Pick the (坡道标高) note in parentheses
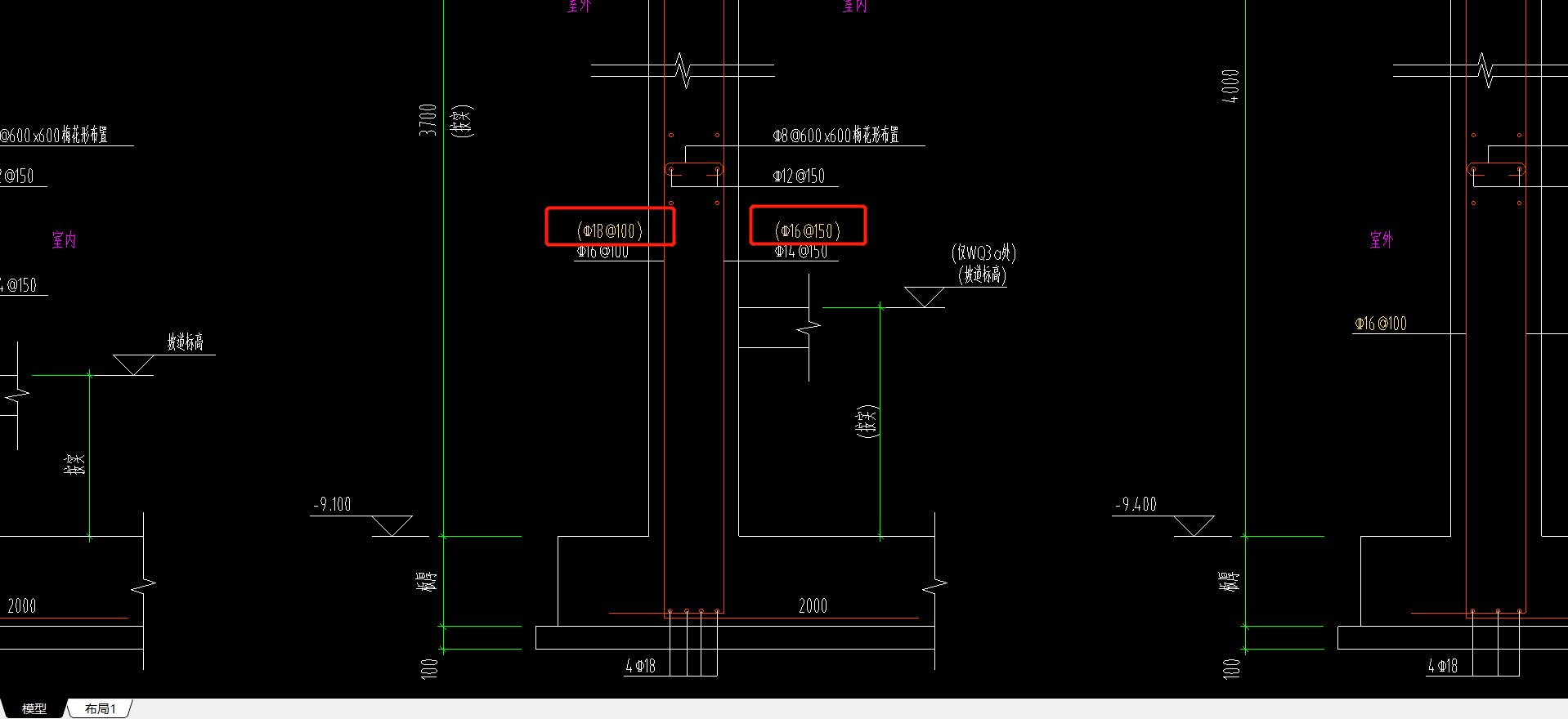The height and width of the screenshot is (719, 1568). point(983,275)
